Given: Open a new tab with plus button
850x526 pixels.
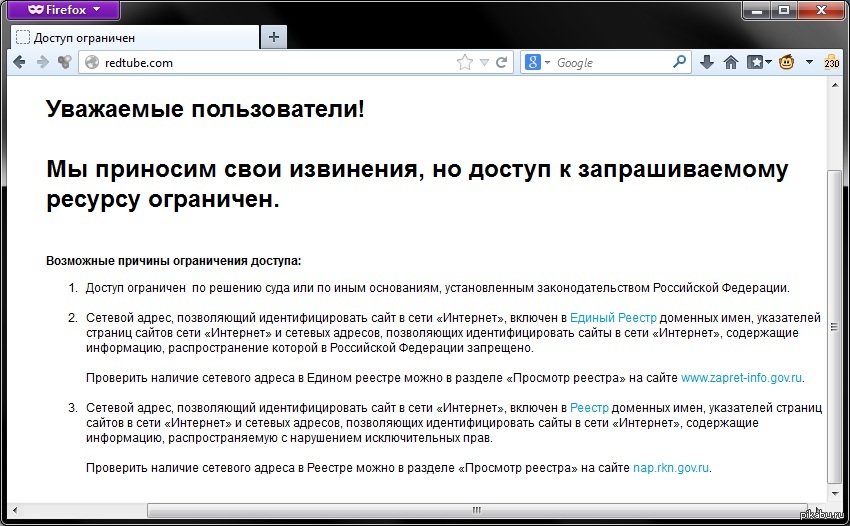Looking at the screenshot, I should (x=273, y=37).
